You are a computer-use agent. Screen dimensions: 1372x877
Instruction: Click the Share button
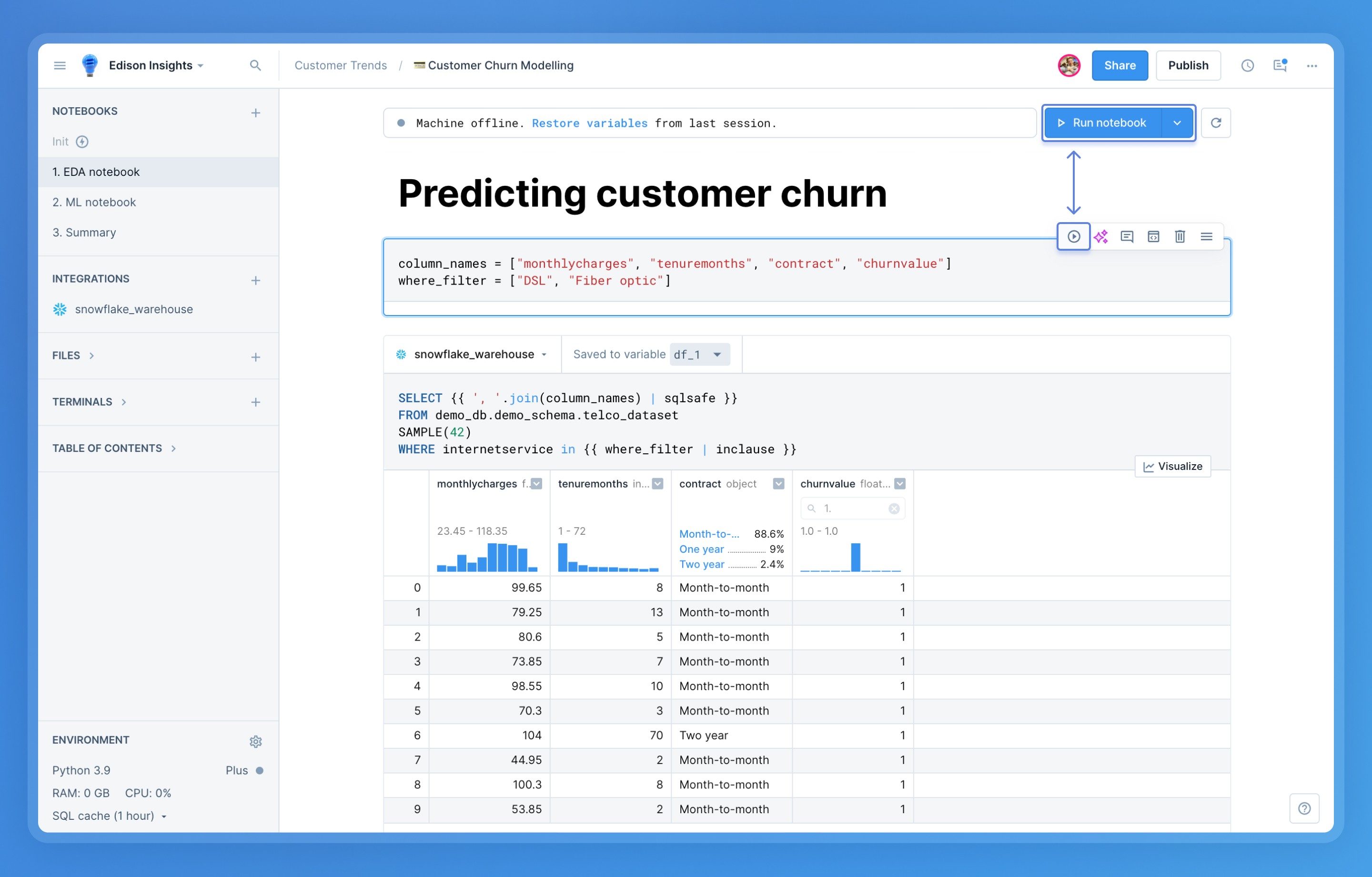(1119, 66)
